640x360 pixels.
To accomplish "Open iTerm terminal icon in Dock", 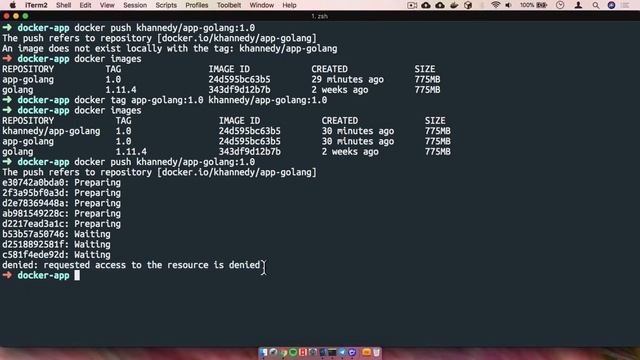I will pyautogui.click(x=333, y=352).
